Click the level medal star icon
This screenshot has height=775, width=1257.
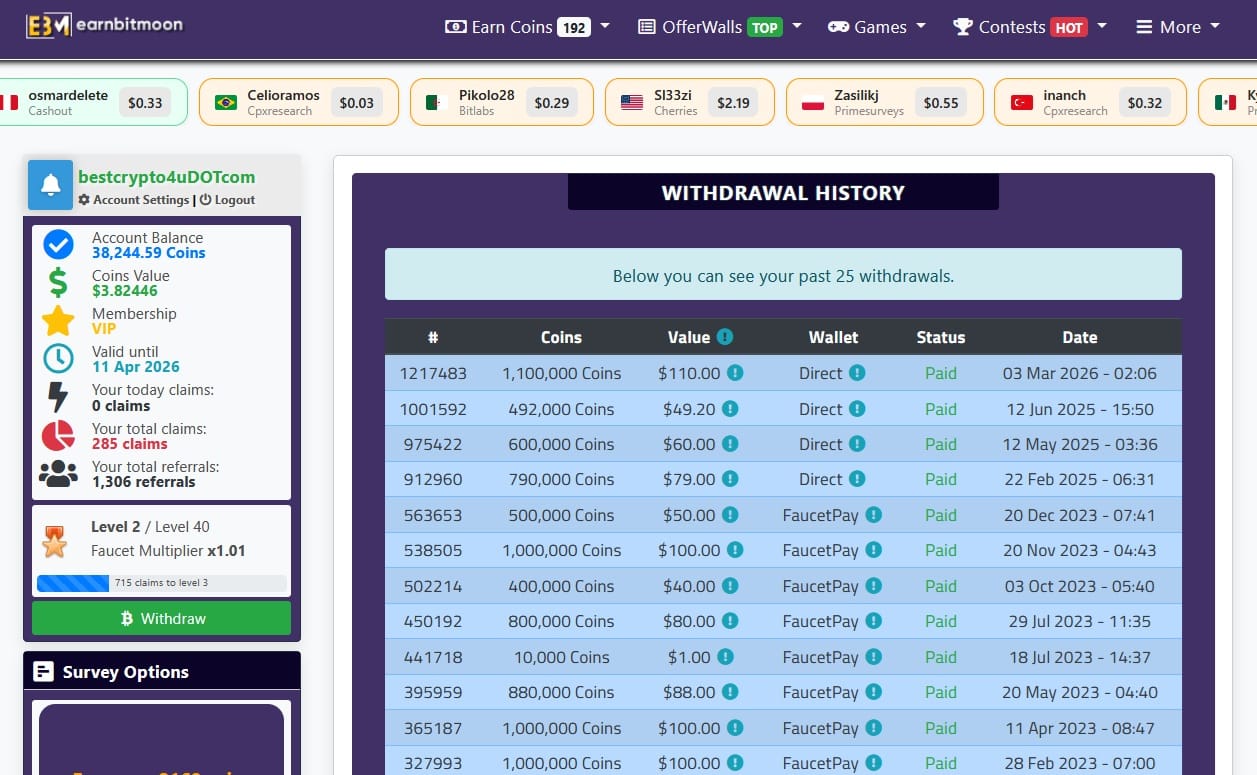(54, 542)
